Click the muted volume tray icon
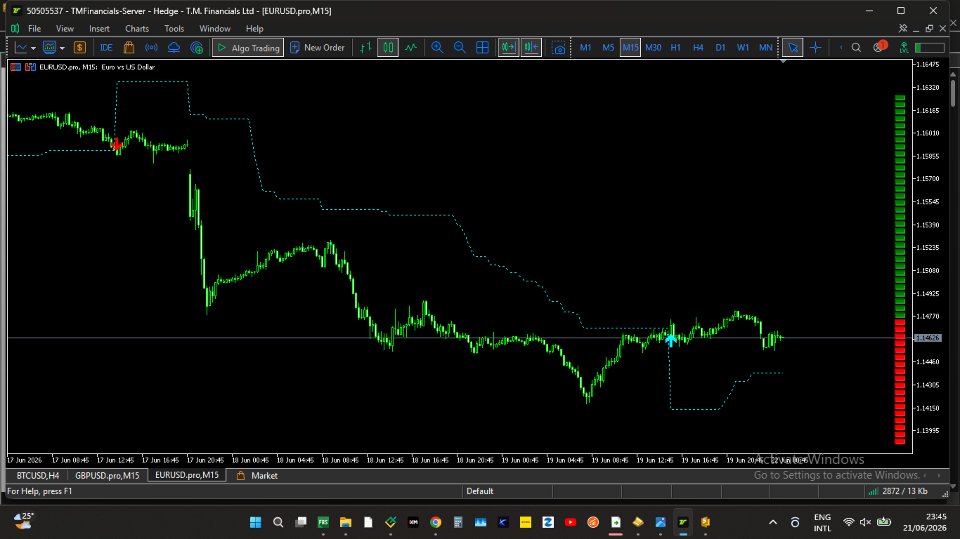 click(x=865, y=522)
